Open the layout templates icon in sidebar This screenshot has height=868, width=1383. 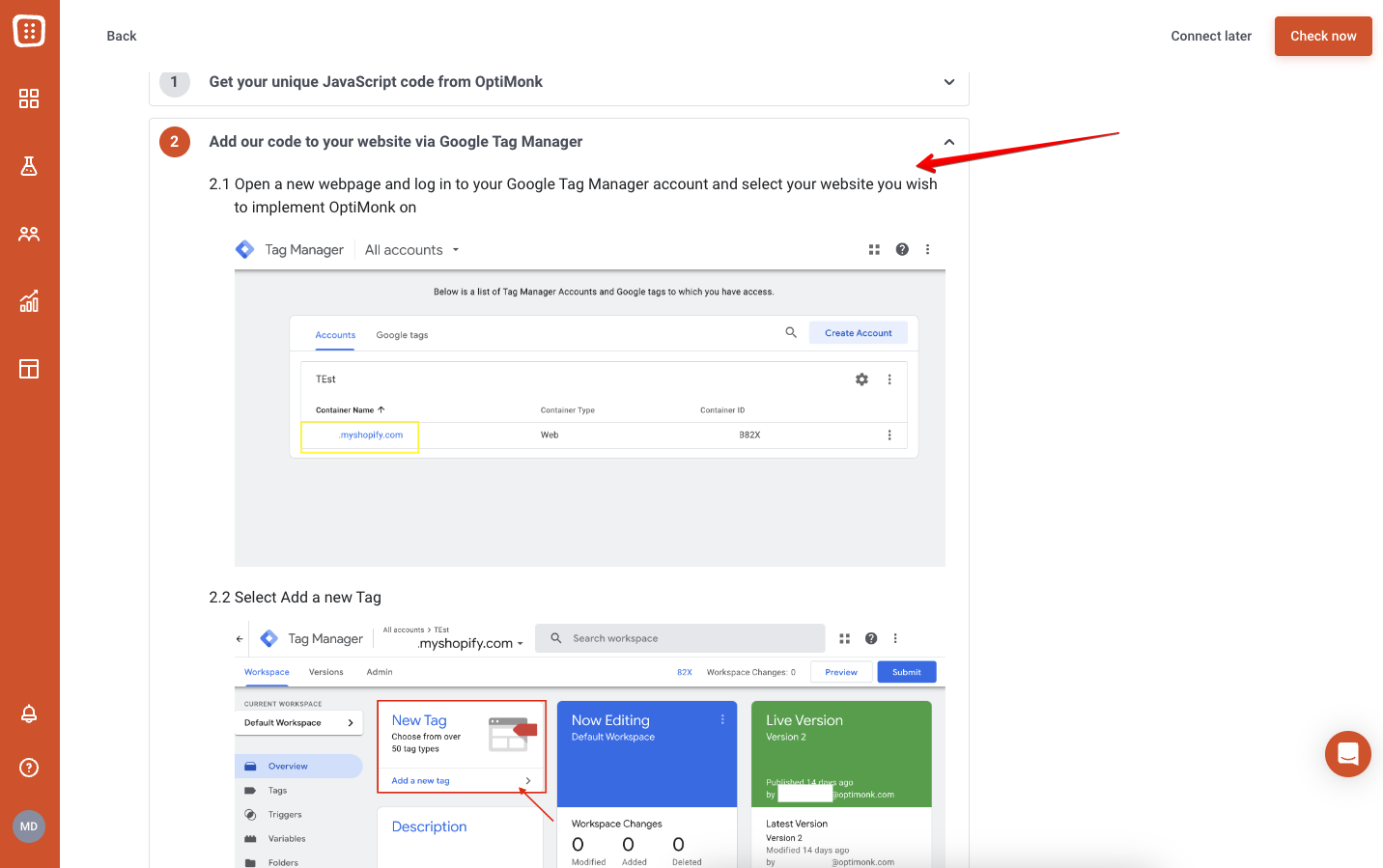[29, 369]
